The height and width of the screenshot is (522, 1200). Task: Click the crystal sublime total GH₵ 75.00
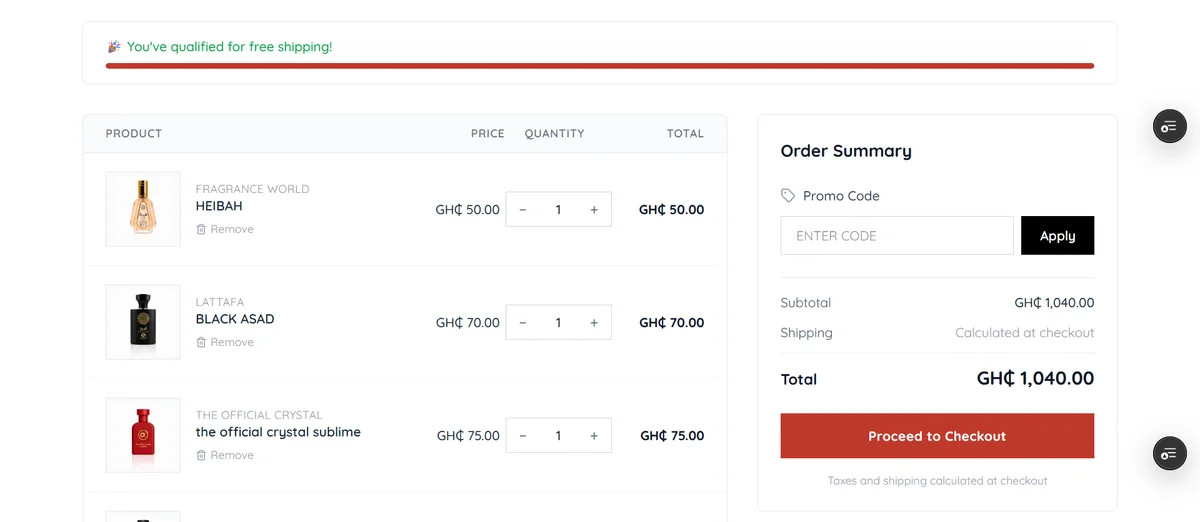(672, 436)
